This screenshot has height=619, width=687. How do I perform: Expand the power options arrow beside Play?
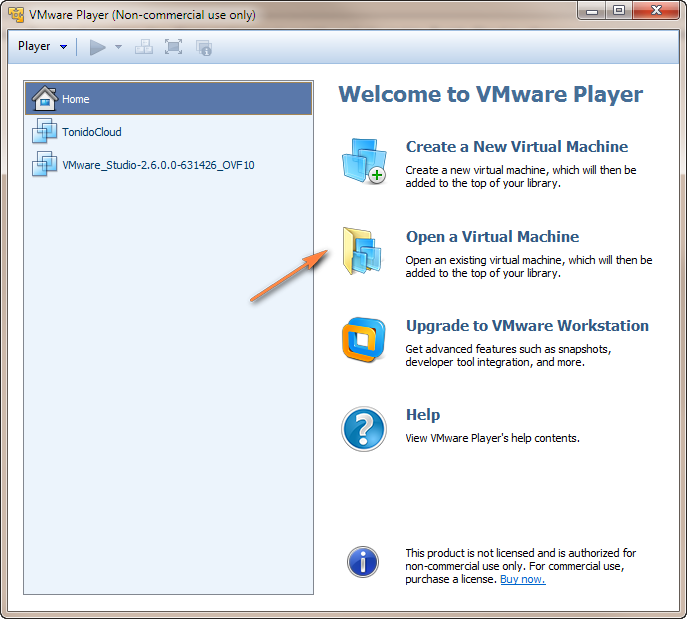pyautogui.click(x=118, y=47)
